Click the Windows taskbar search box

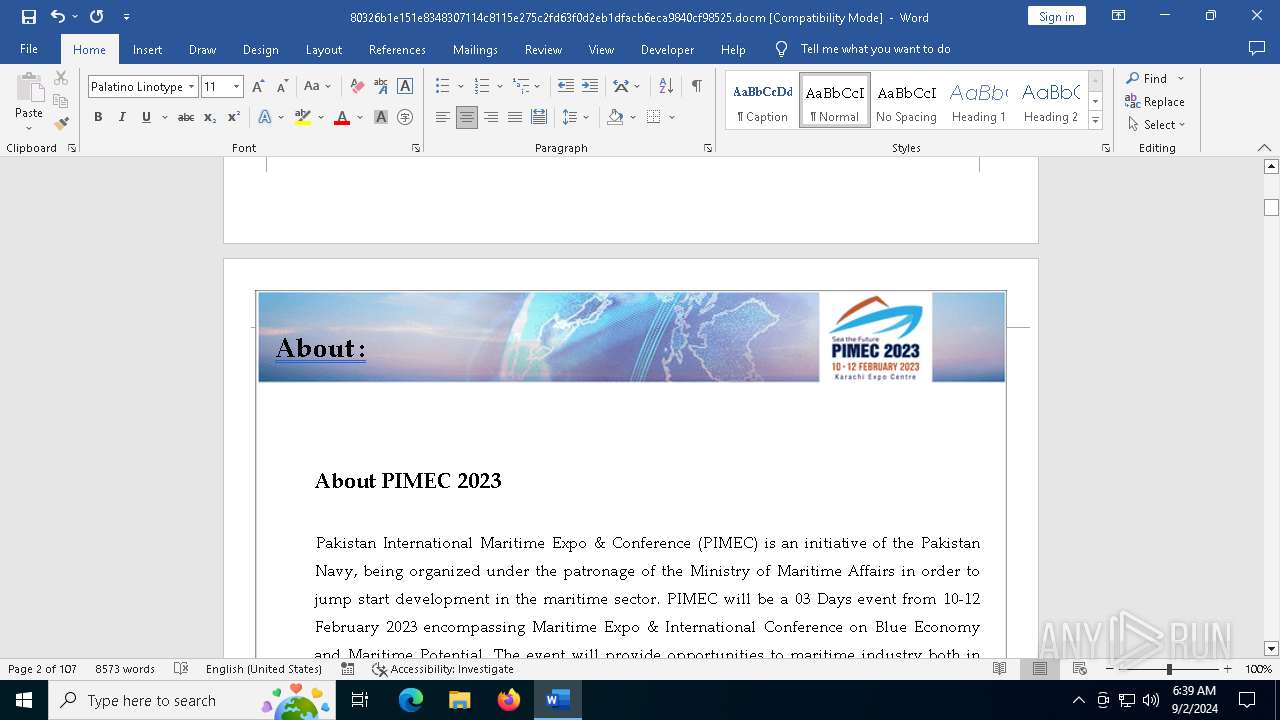coord(191,700)
